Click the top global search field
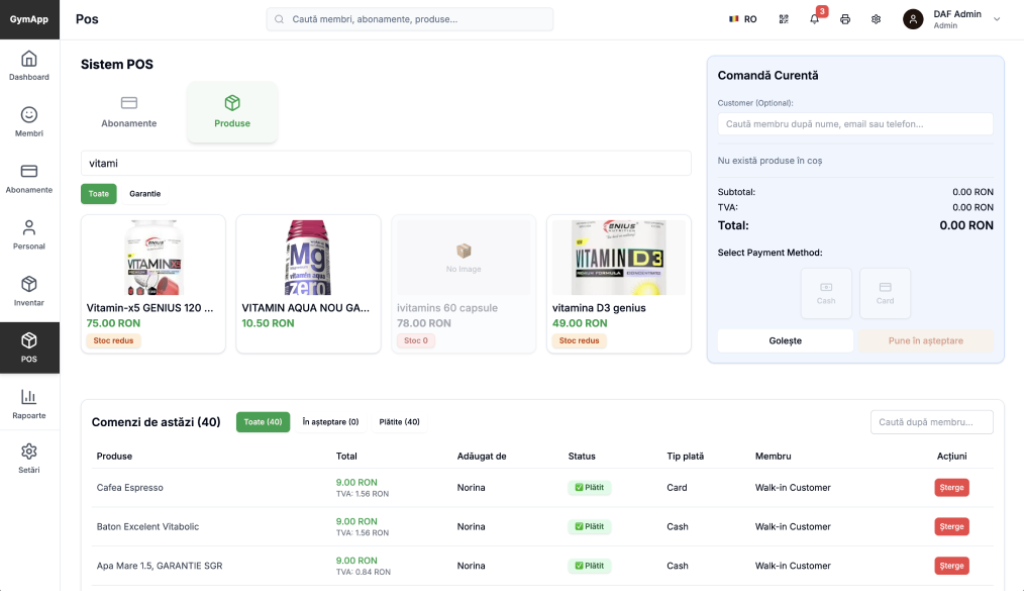 click(410, 19)
